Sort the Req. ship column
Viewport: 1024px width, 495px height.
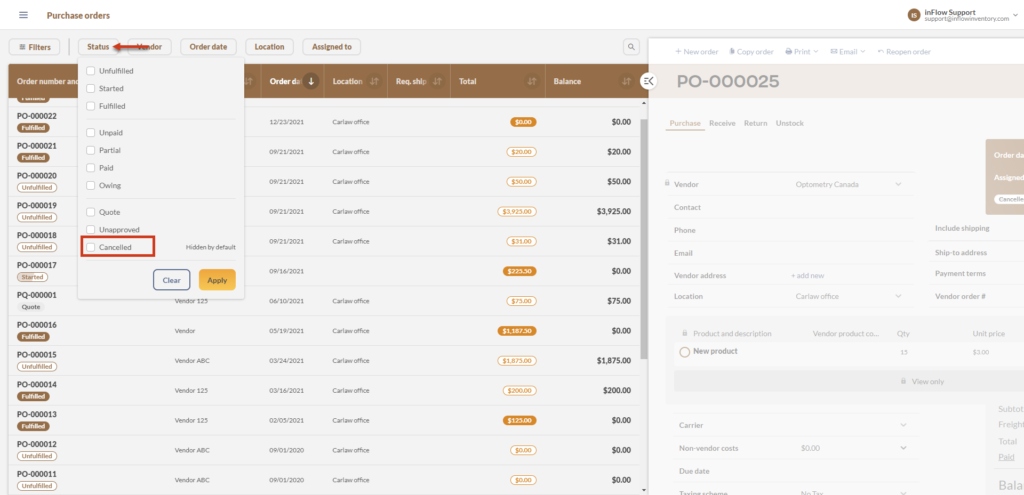(x=438, y=82)
